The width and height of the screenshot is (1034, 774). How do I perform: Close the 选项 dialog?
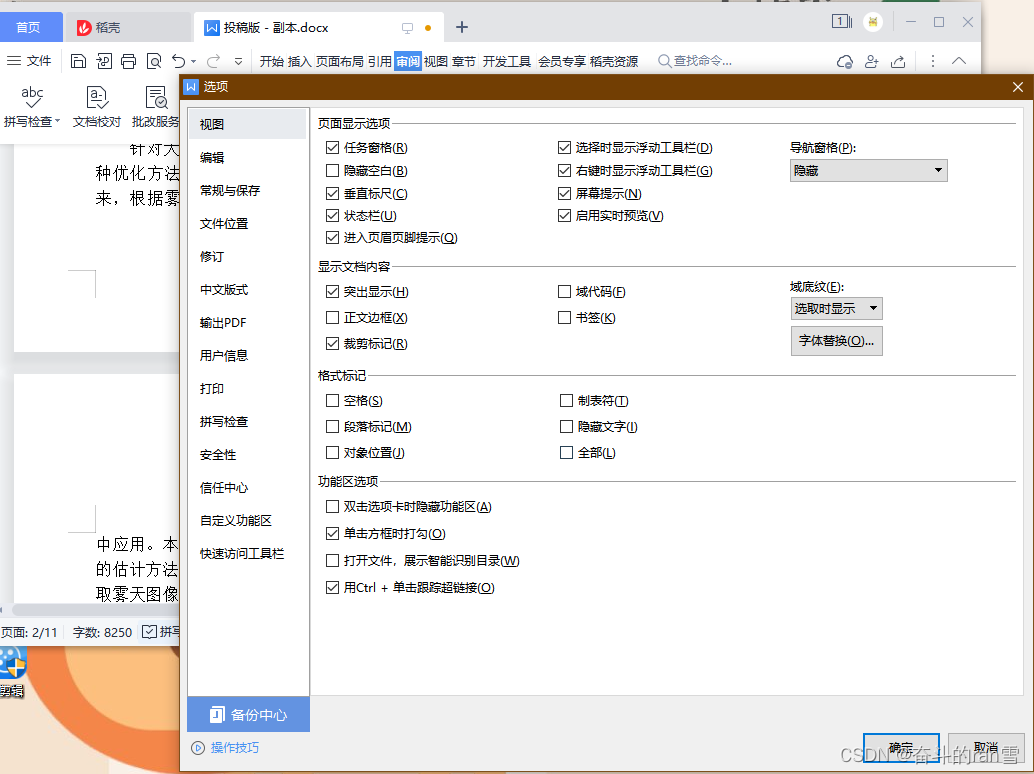1018,86
